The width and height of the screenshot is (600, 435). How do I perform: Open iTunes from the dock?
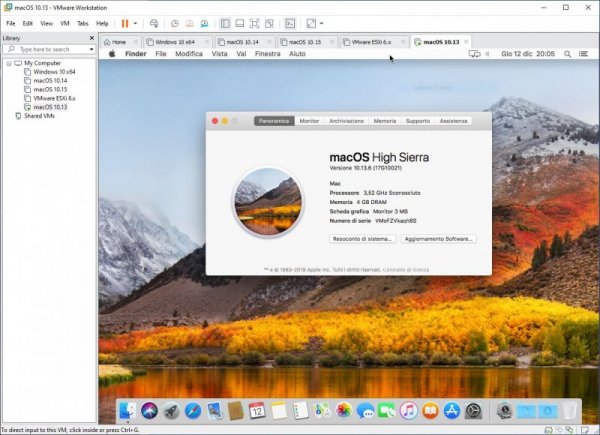(x=409, y=411)
